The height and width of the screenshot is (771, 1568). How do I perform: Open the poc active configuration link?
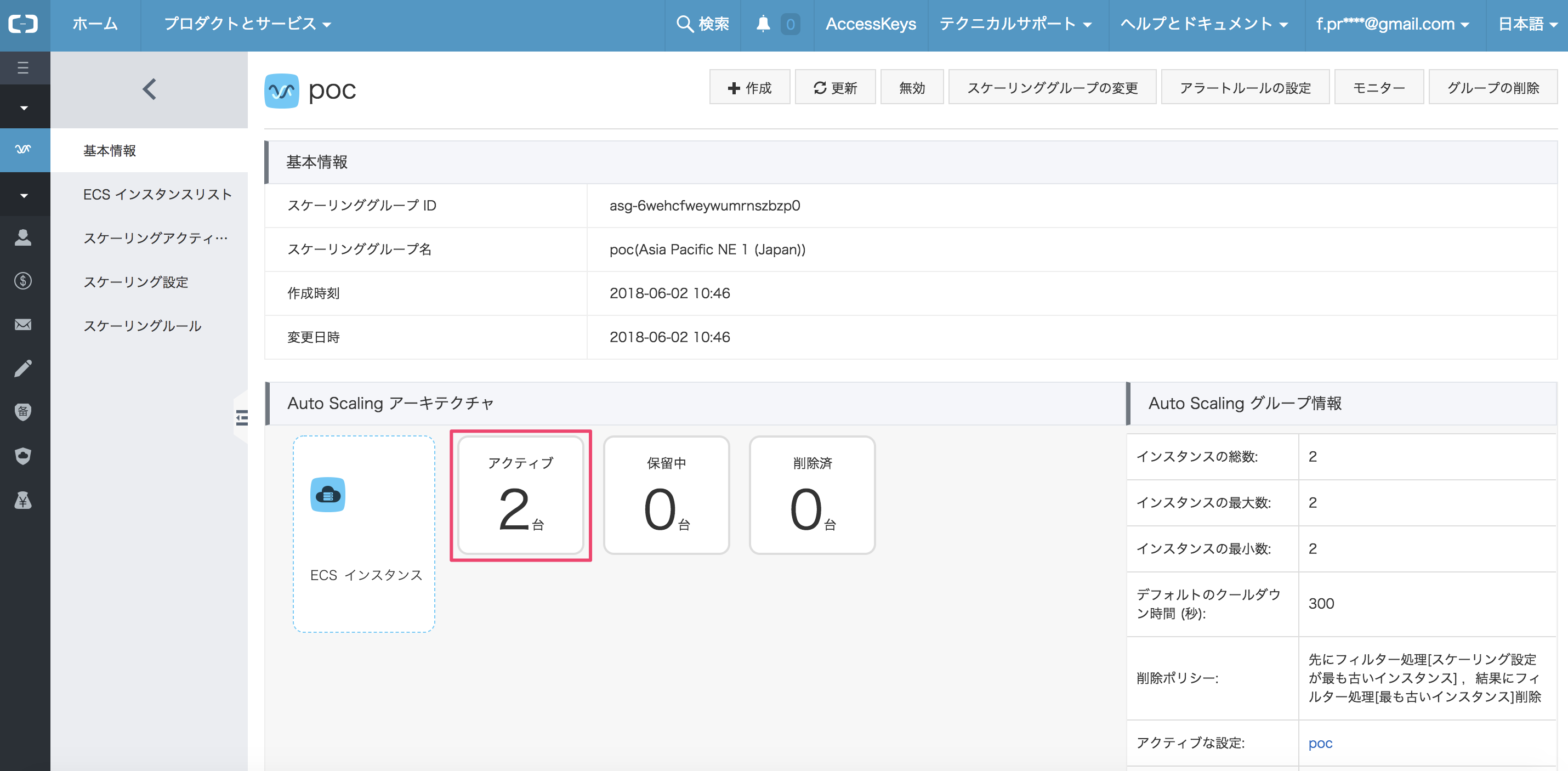[1320, 743]
